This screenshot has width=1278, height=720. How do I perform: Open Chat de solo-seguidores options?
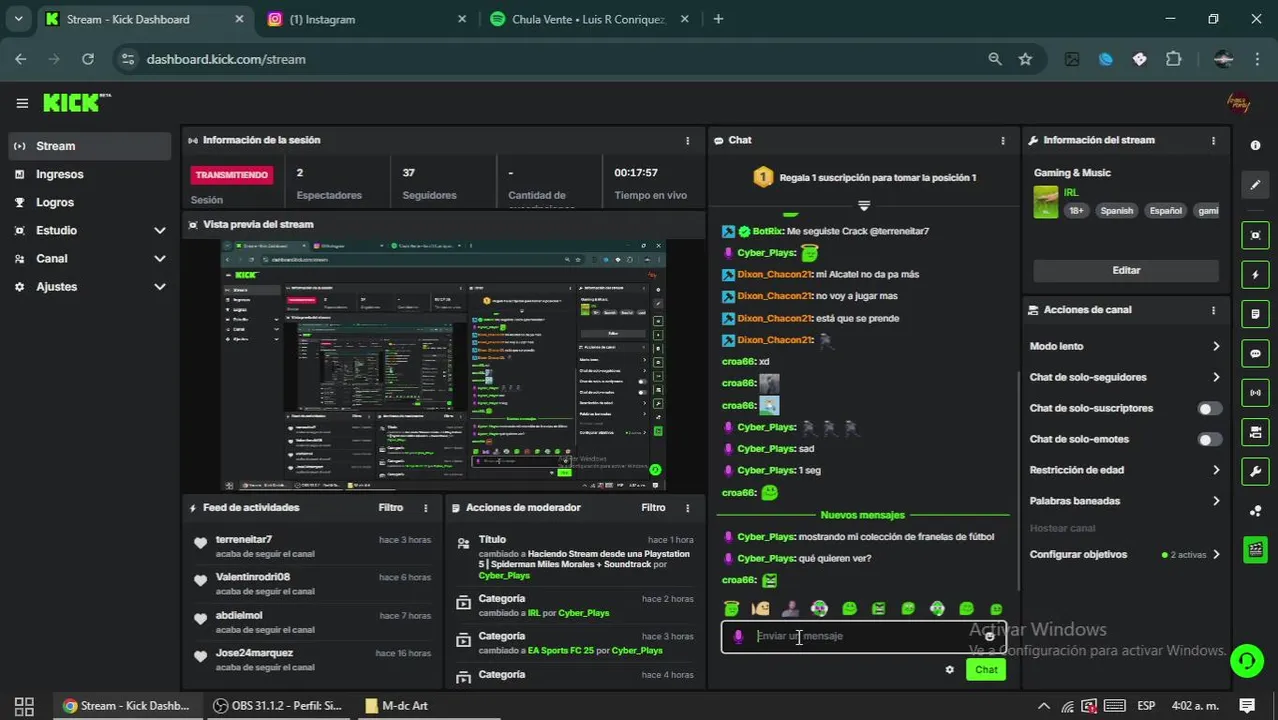click(1125, 377)
